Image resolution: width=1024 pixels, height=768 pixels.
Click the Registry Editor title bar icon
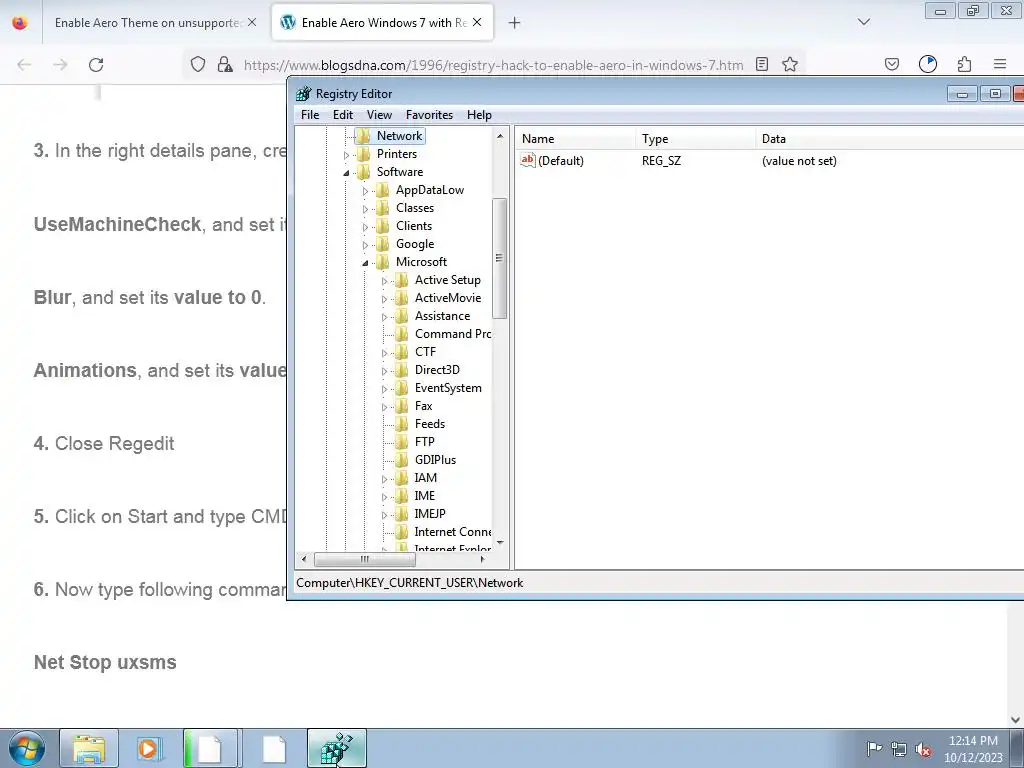[304, 94]
